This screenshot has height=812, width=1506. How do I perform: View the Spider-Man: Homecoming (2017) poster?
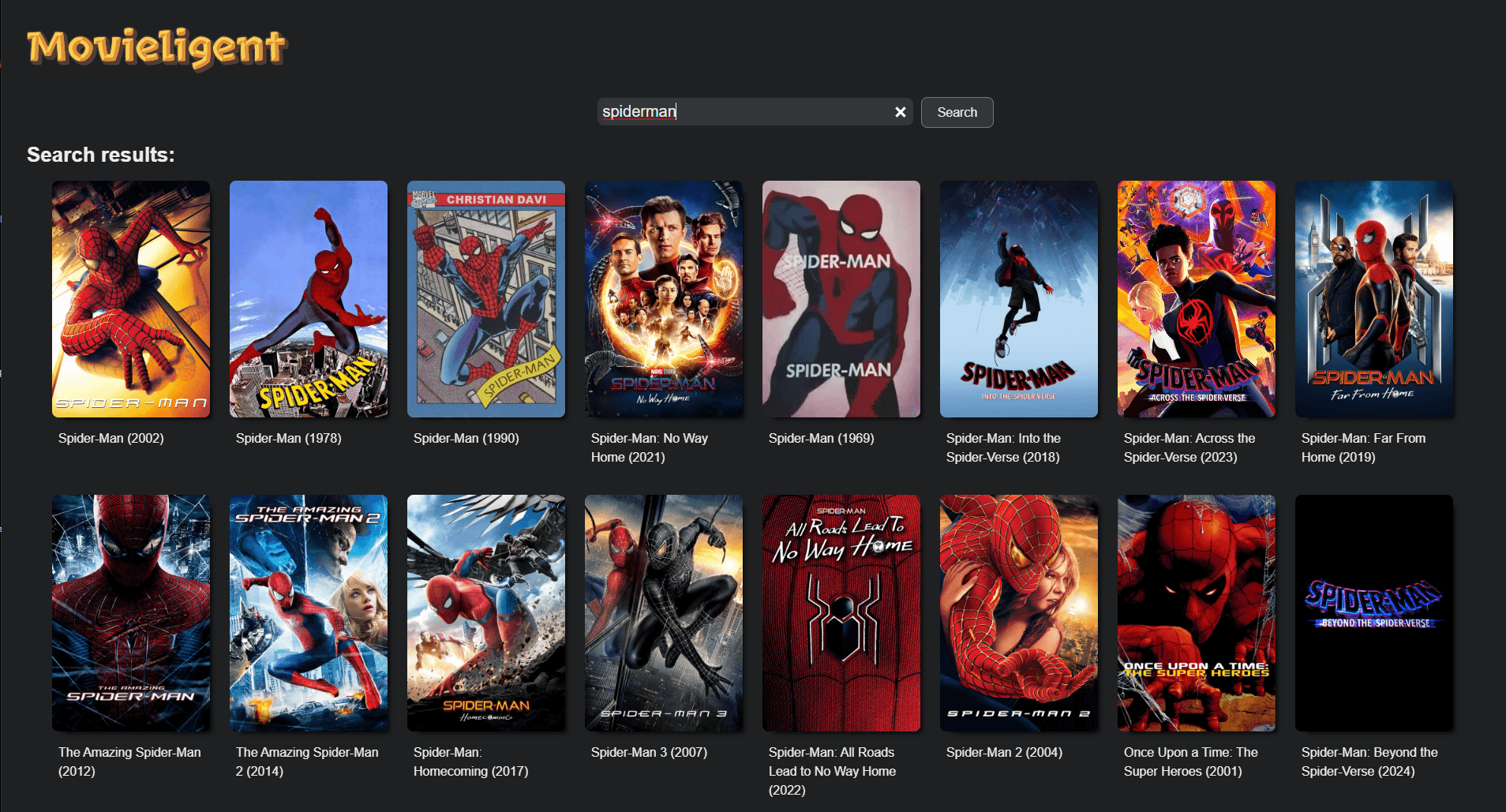(x=486, y=613)
